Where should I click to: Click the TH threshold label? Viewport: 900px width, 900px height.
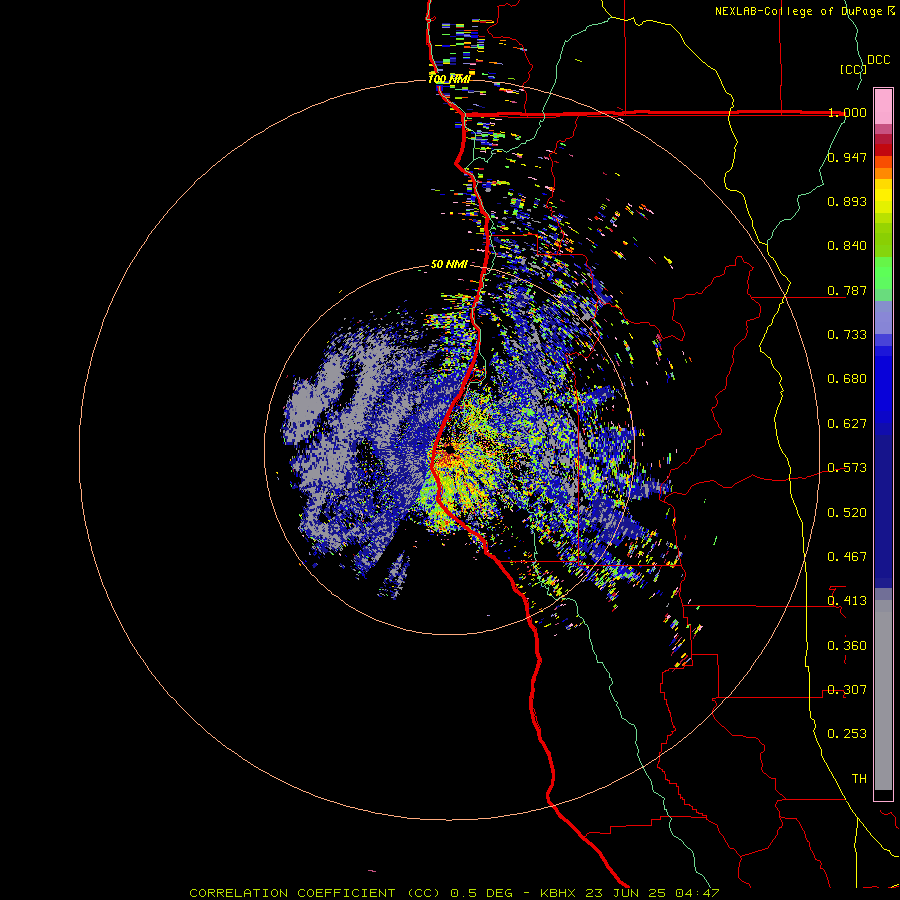point(859,779)
